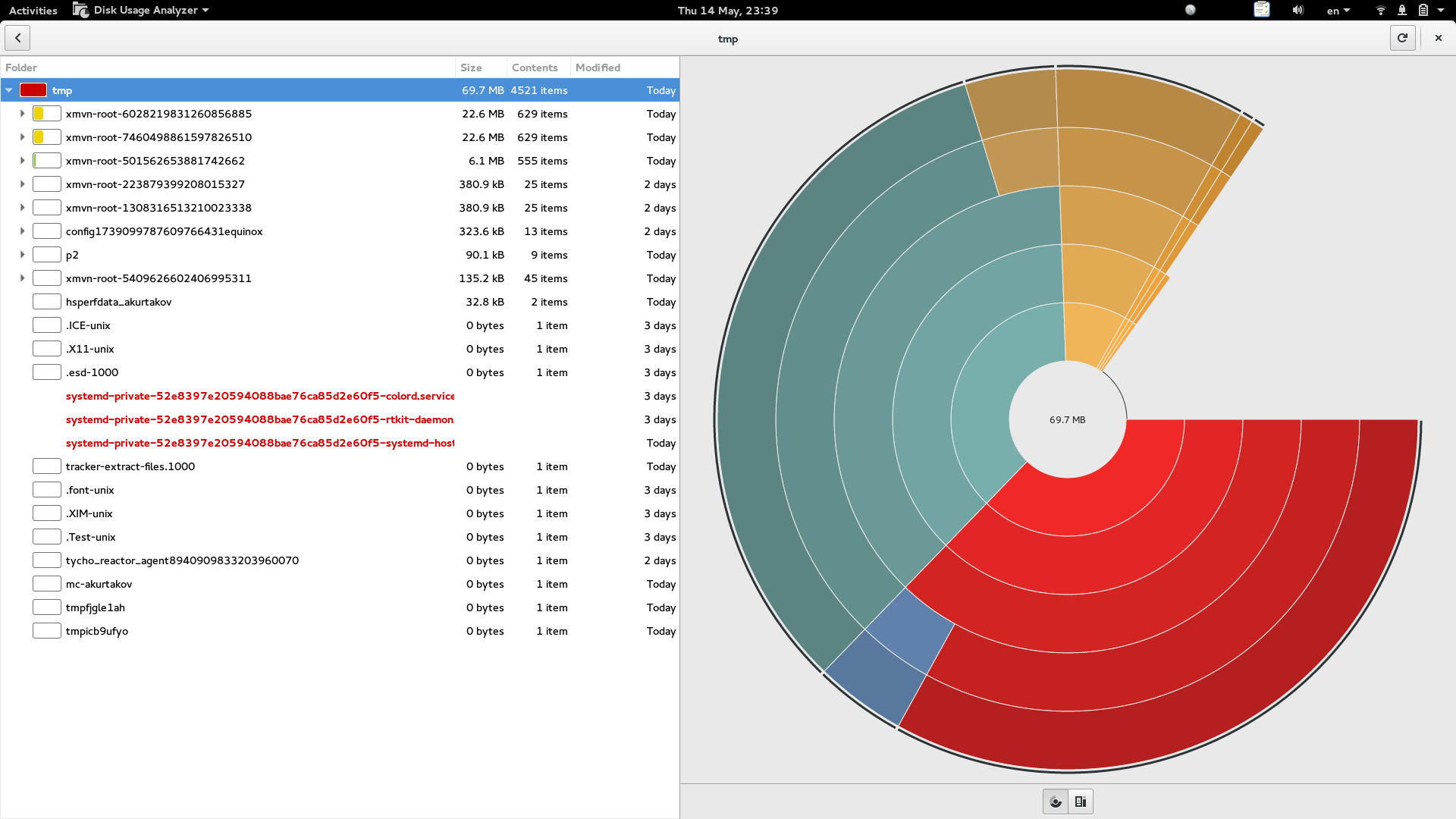
Task: Close the Disk Usage Analyzer window
Action: [1438, 38]
